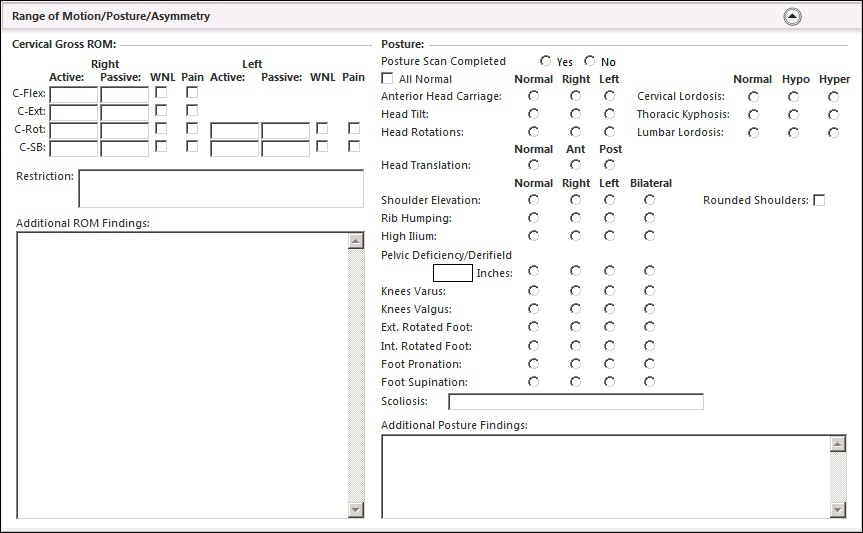Image resolution: width=863 pixels, height=533 pixels.
Task: Select Normal for Rib Humping
Action: [x=533, y=218]
